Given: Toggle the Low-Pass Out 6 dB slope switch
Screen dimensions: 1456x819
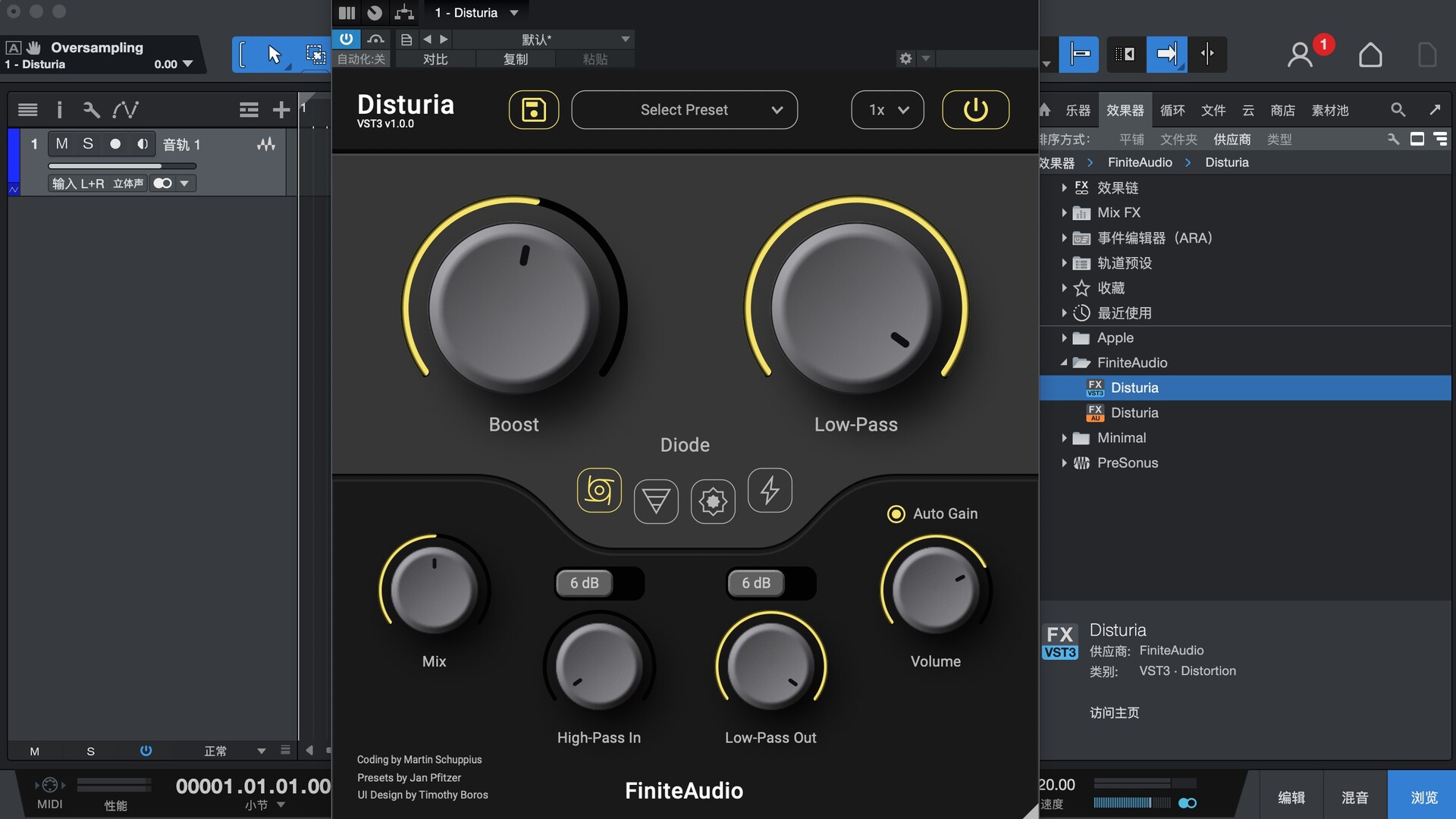Looking at the screenshot, I should (770, 583).
